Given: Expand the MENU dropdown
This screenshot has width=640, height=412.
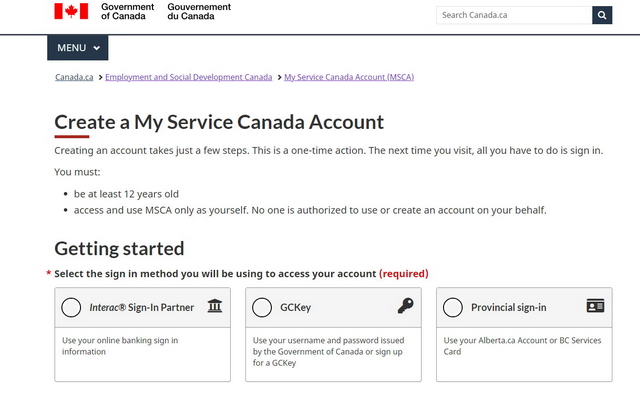Looking at the screenshot, I should (x=77, y=48).
